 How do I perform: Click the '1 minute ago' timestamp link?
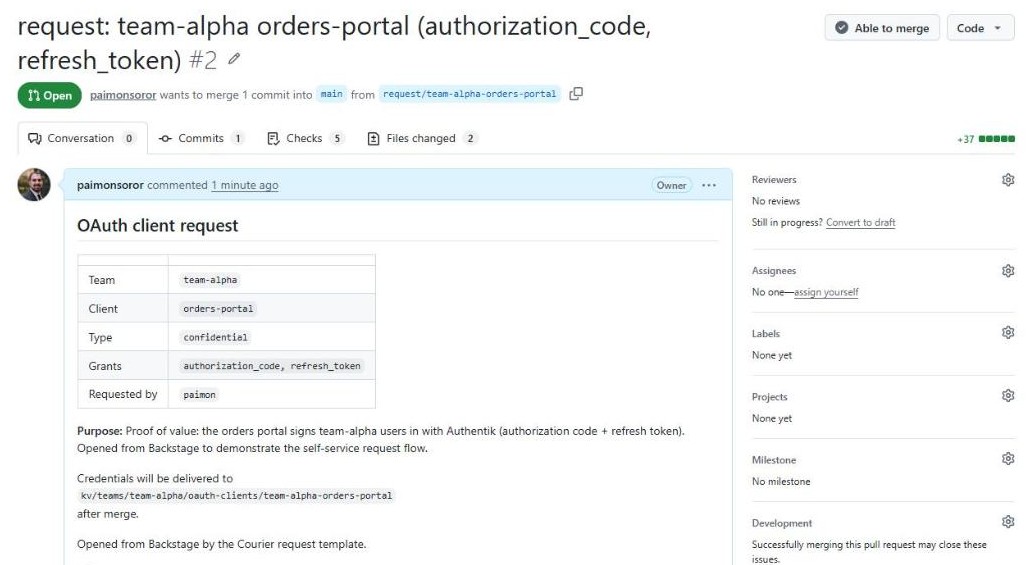245,185
